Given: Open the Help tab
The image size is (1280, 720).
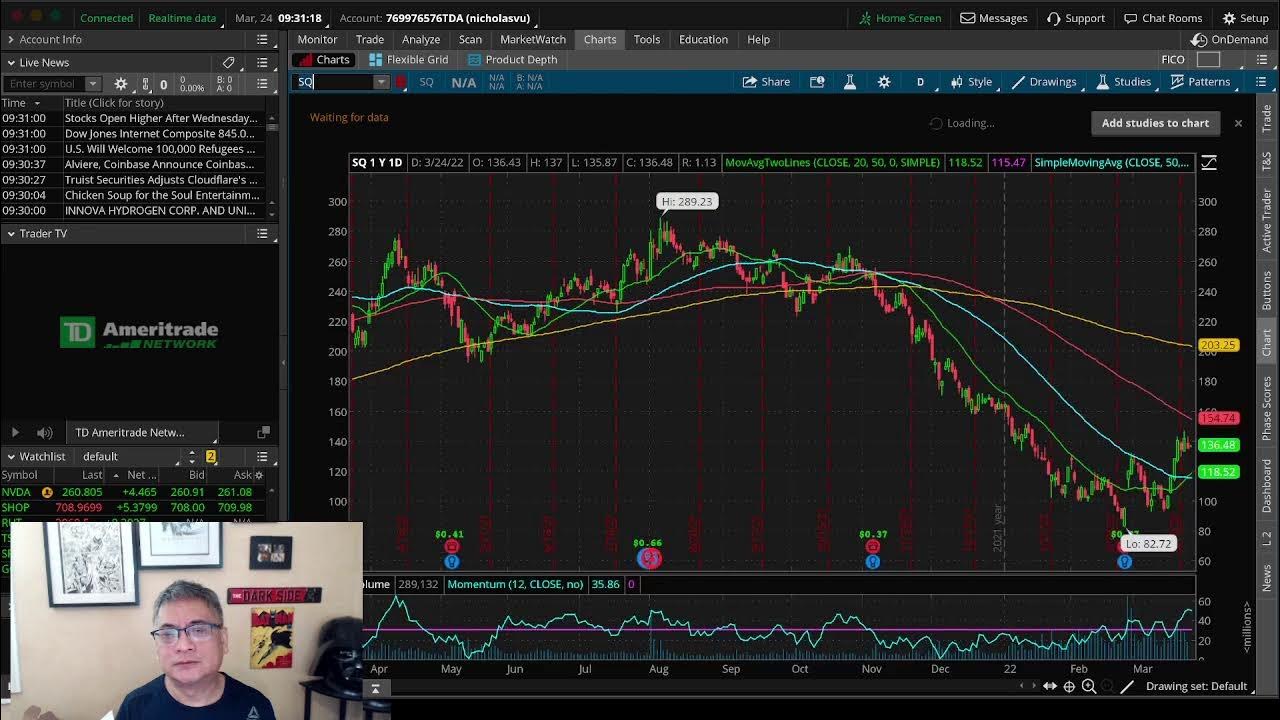Looking at the screenshot, I should [x=758, y=39].
